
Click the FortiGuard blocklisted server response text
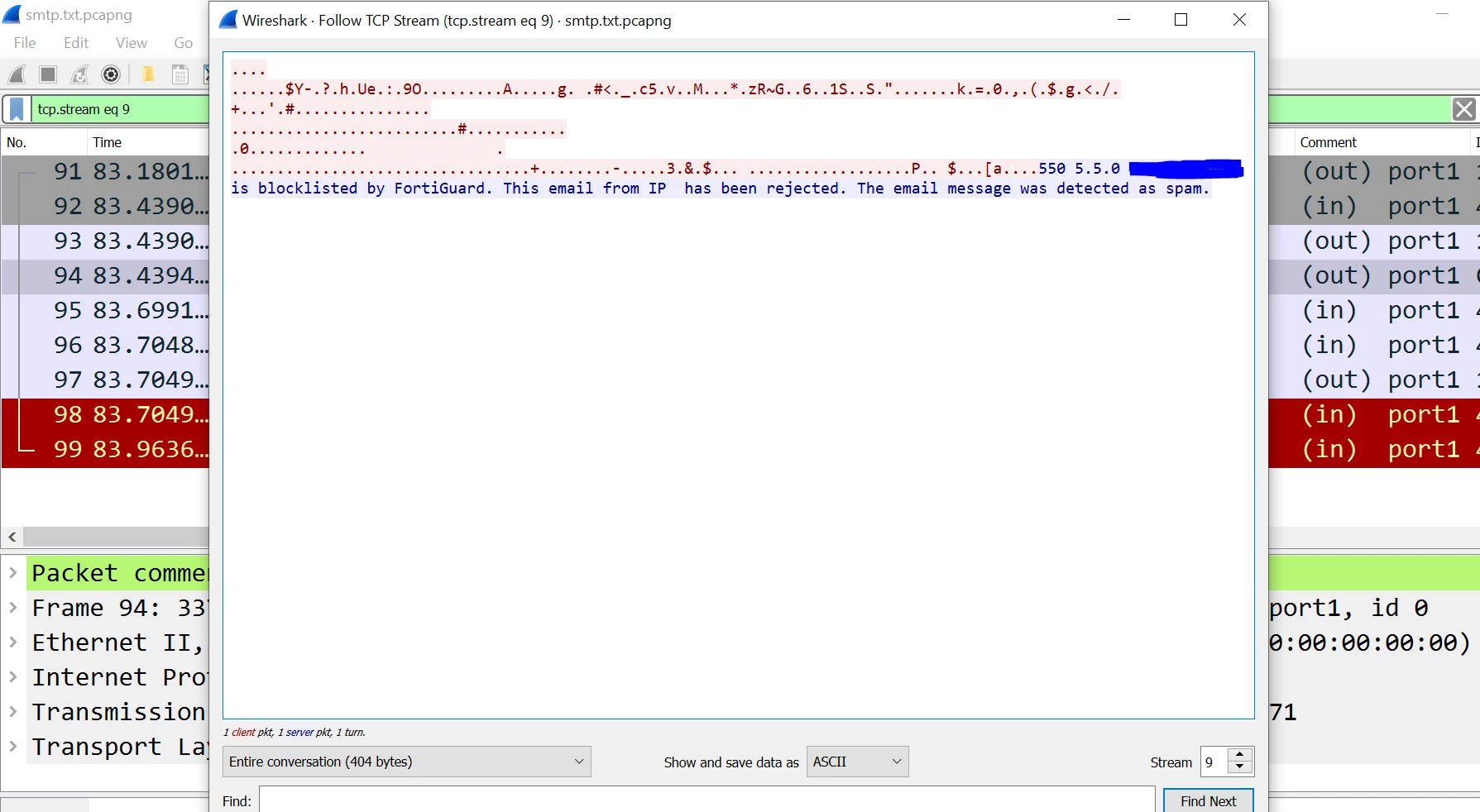point(720,189)
